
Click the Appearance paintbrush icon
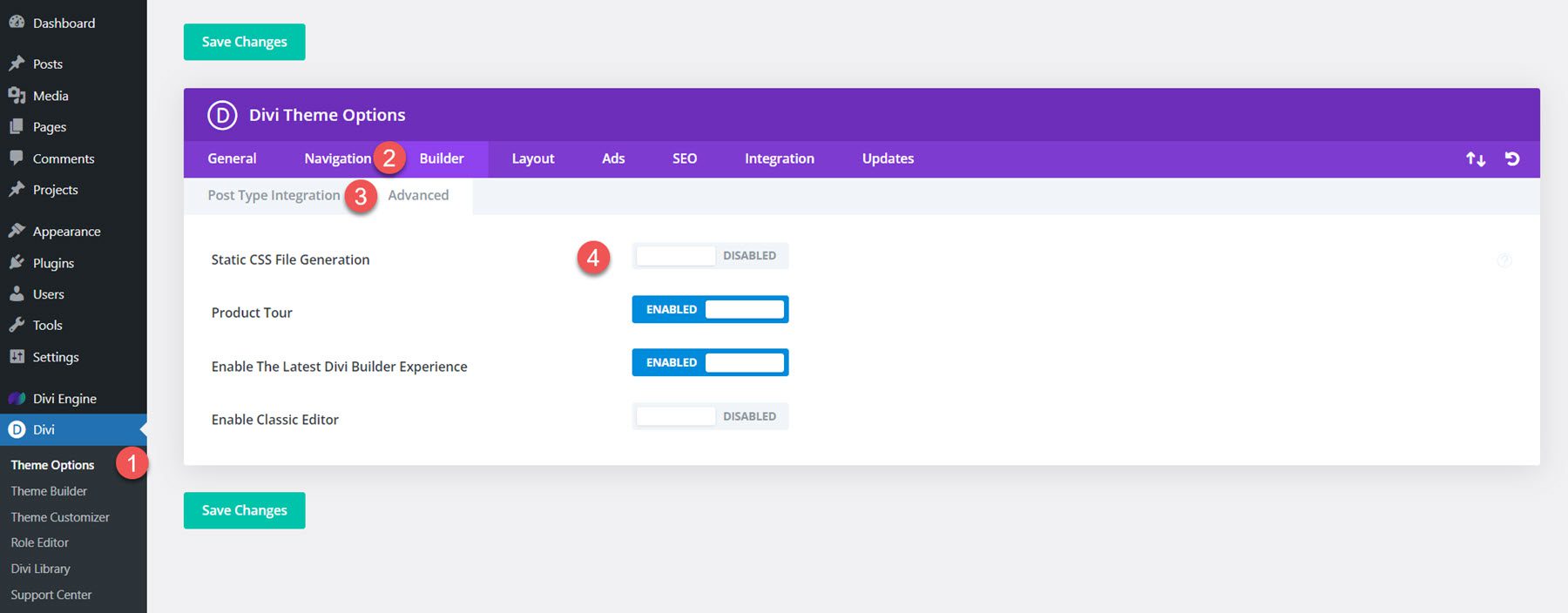(17, 231)
